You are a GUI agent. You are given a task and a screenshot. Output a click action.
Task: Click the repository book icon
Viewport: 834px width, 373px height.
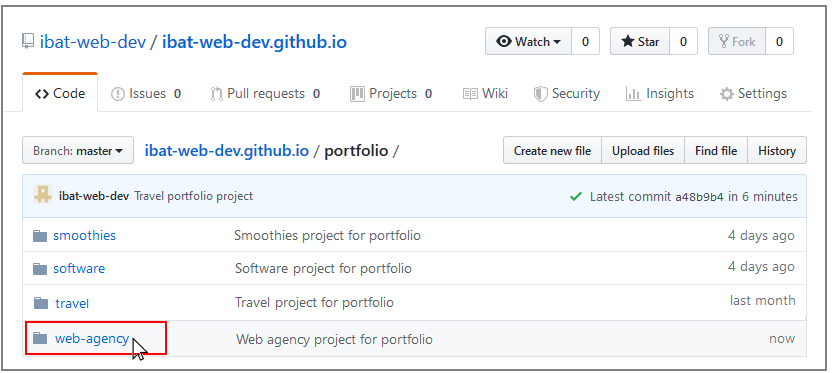(x=28, y=42)
